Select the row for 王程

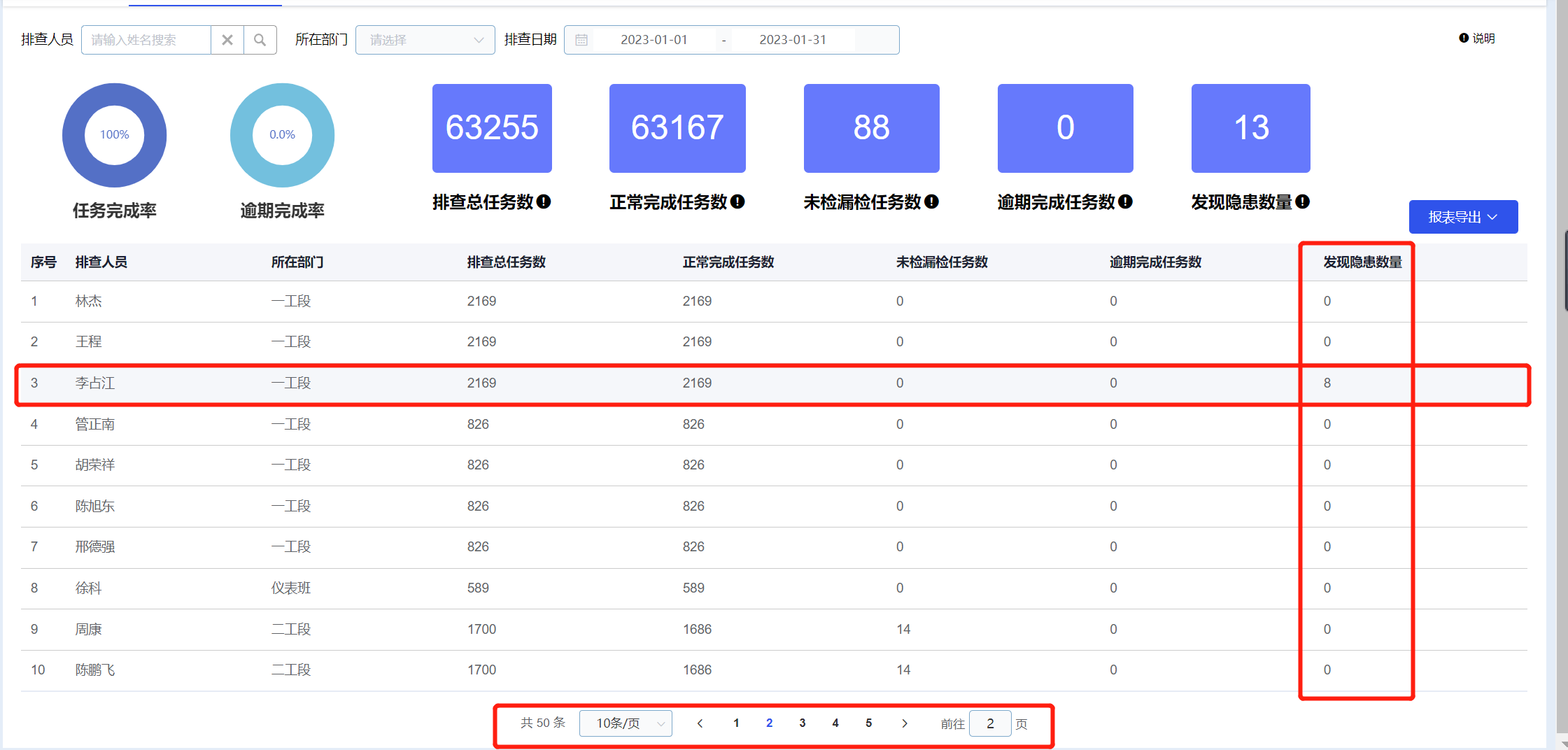click(774, 342)
